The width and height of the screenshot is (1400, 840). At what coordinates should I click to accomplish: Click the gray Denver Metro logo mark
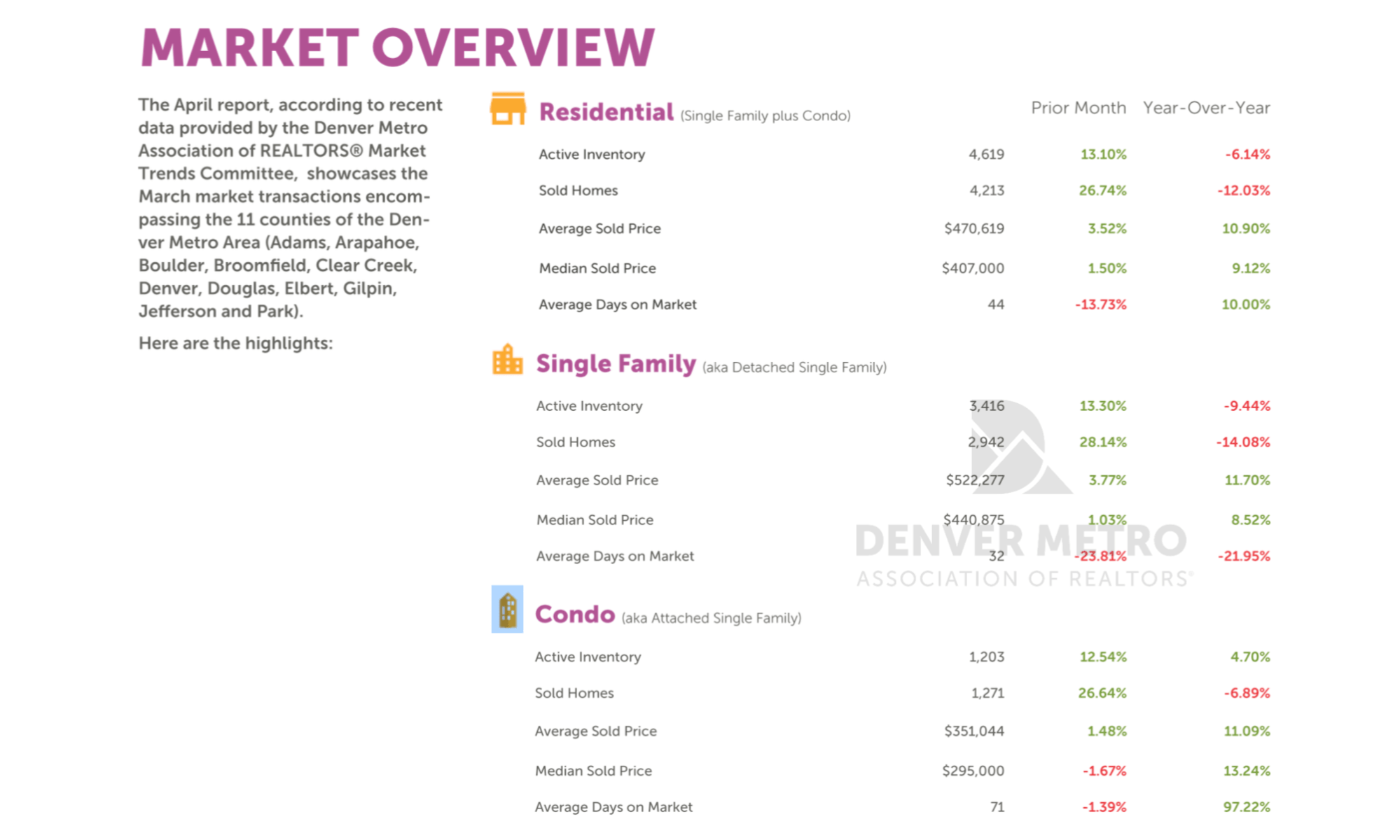(1022, 448)
